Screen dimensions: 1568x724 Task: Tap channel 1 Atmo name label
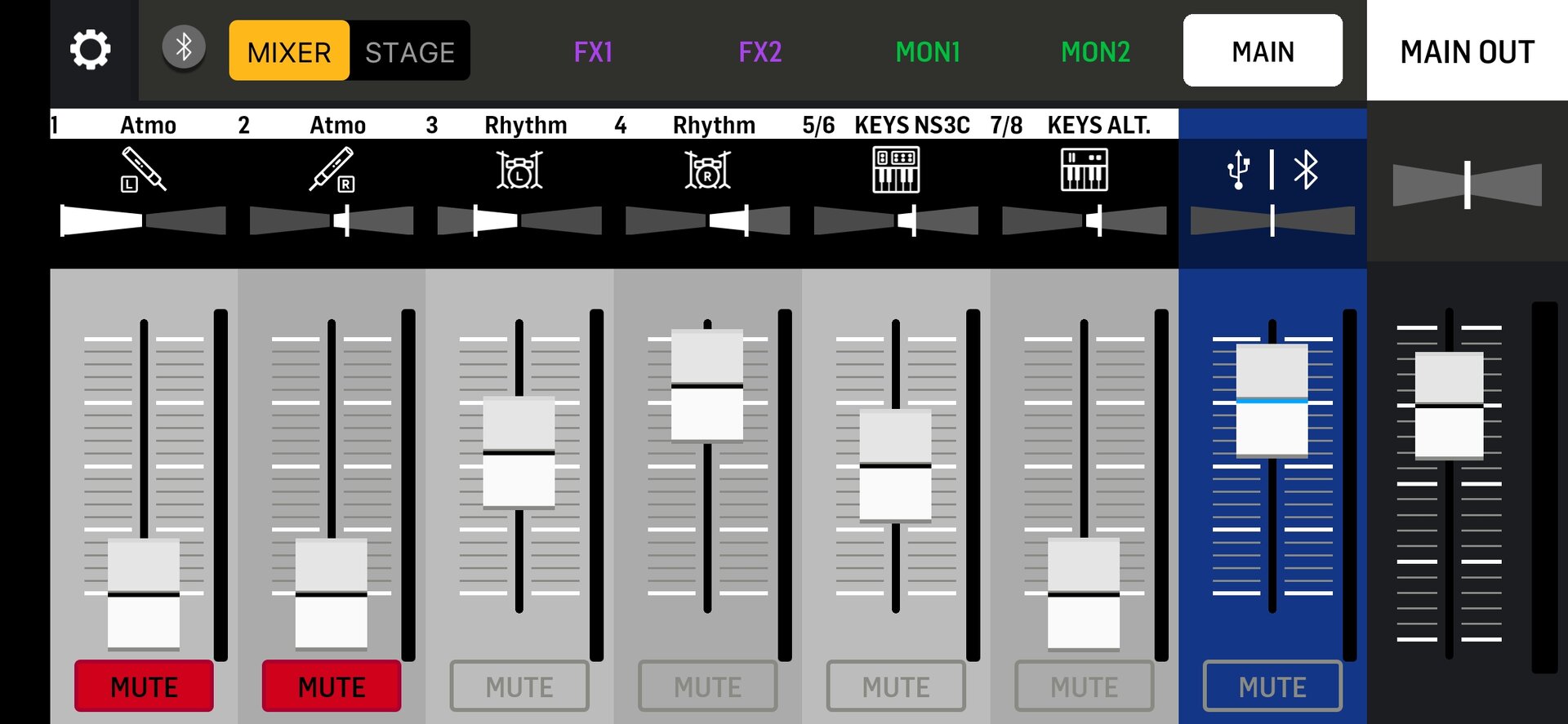click(148, 125)
